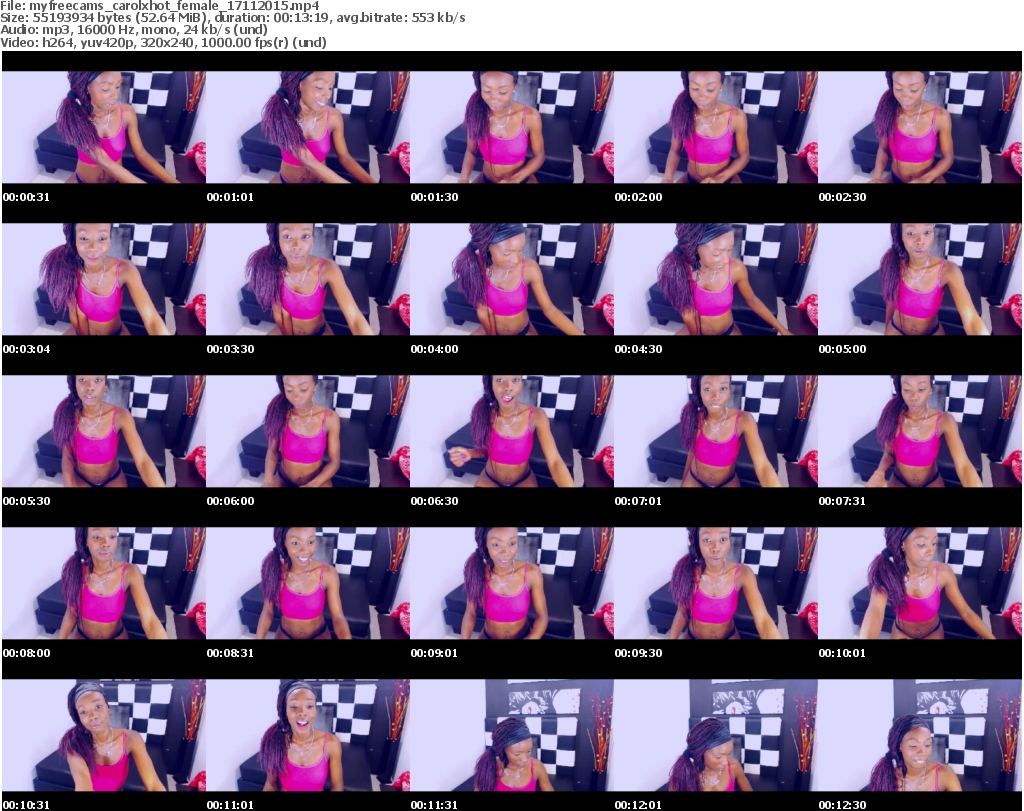Click the File name line in header

pyautogui.click(x=160, y=6)
